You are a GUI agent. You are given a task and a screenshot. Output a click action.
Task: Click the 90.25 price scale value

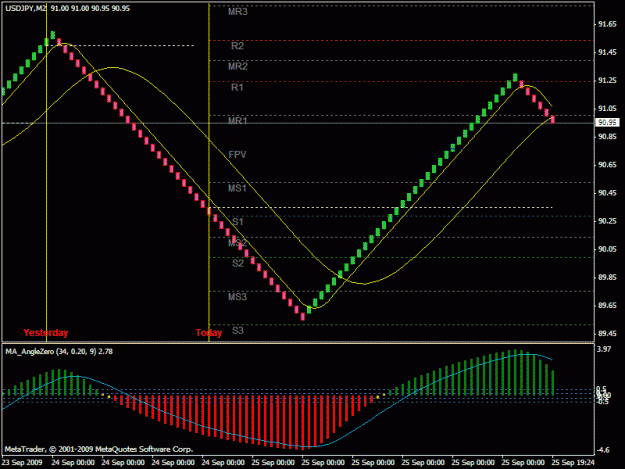[607, 221]
